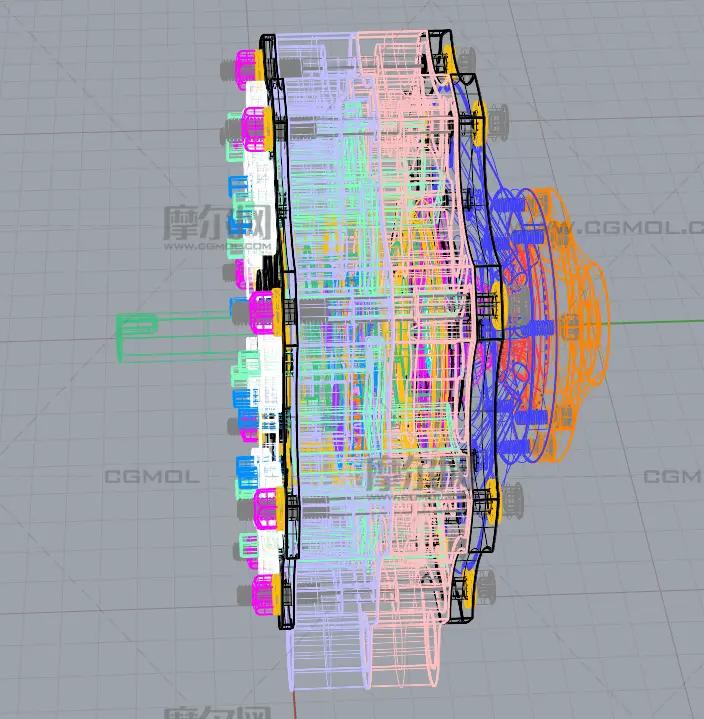Screen dimensions: 704x719
Task: Click the magenta bolt beside the green shaft
Action: coord(263,312)
